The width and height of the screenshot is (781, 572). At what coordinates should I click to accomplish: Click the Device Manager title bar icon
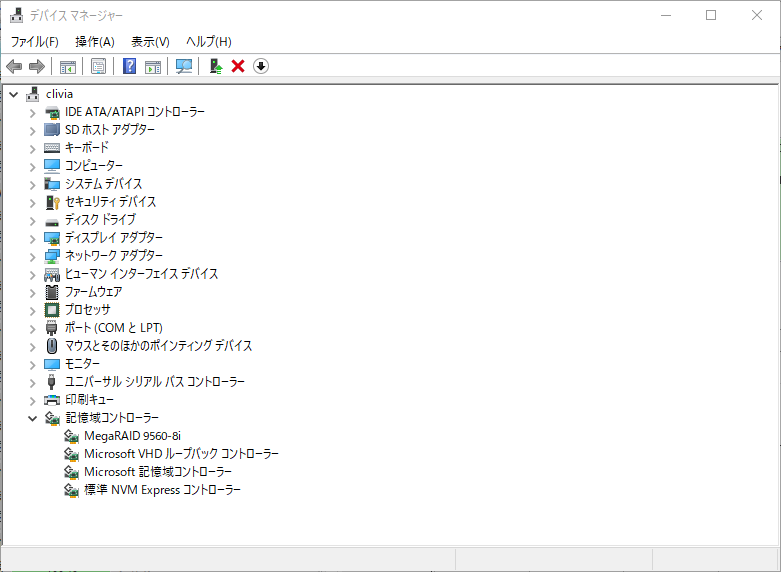pos(16,15)
